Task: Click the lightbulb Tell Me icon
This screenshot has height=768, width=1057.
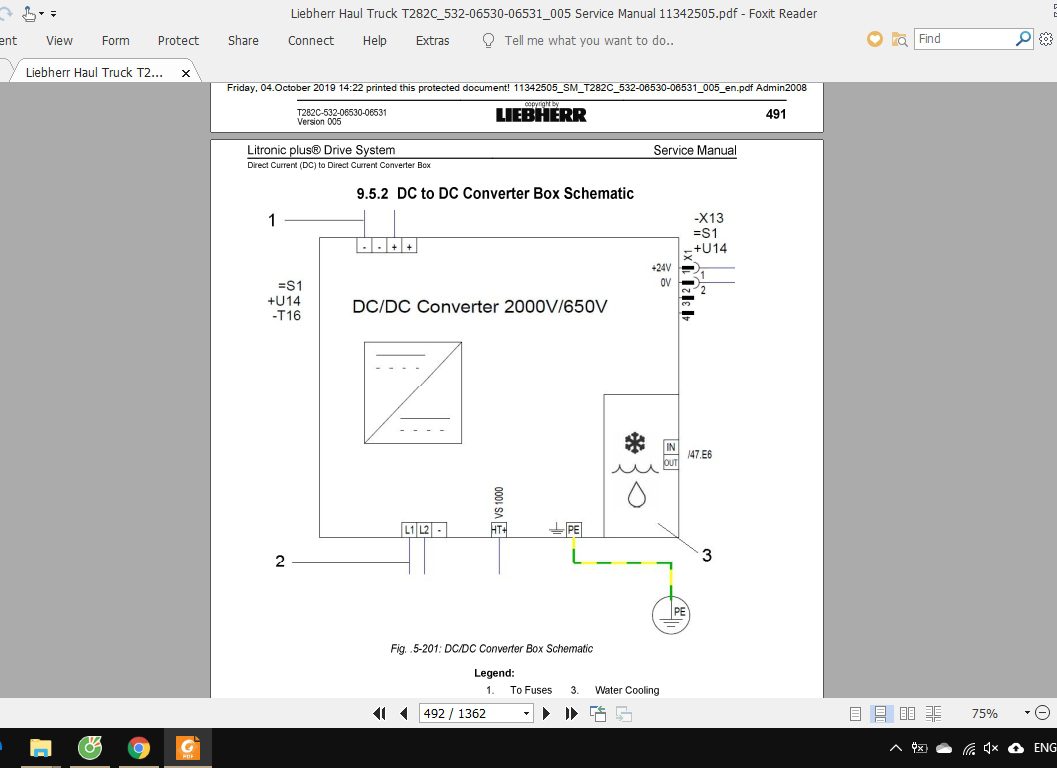Action: (x=488, y=40)
